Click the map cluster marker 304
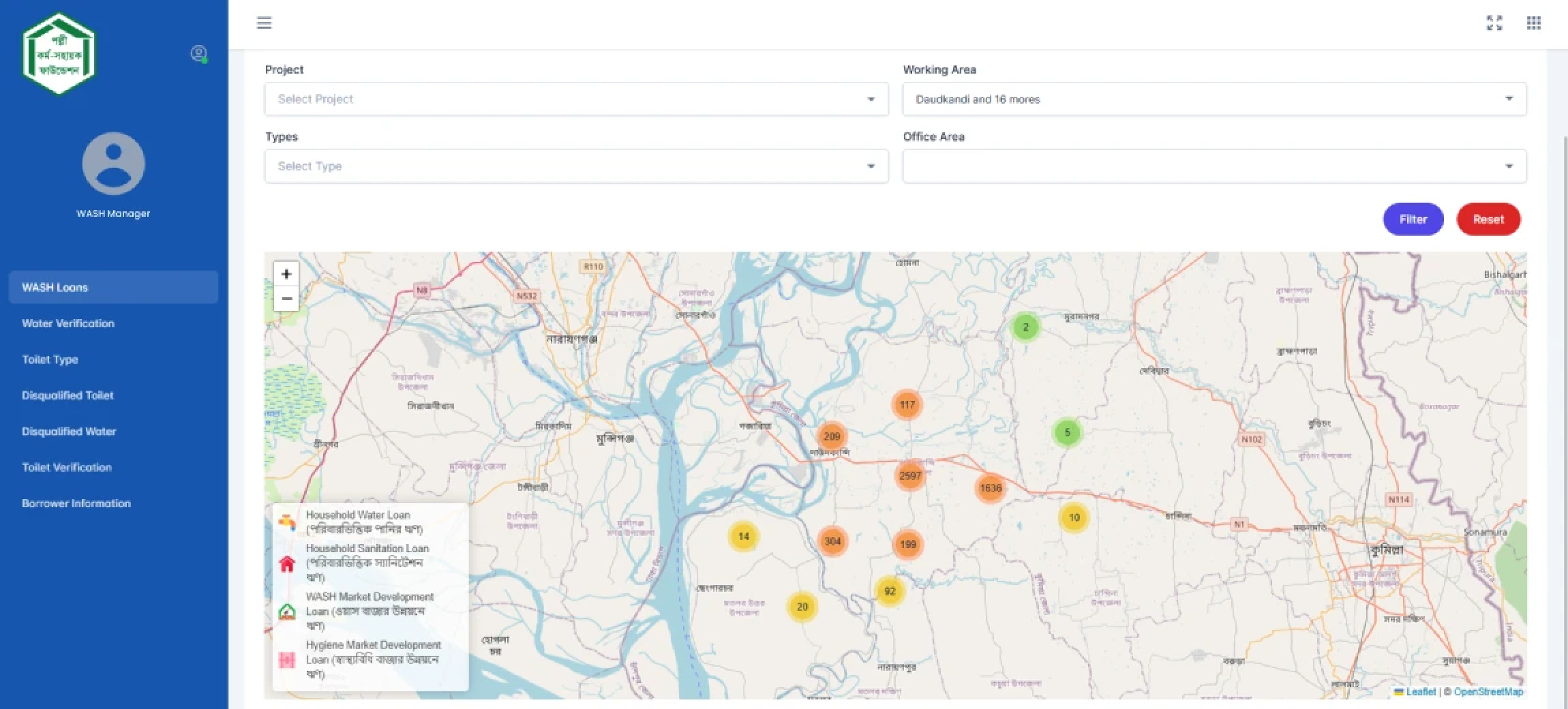1568x709 pixels. click(x=832, y=541)
